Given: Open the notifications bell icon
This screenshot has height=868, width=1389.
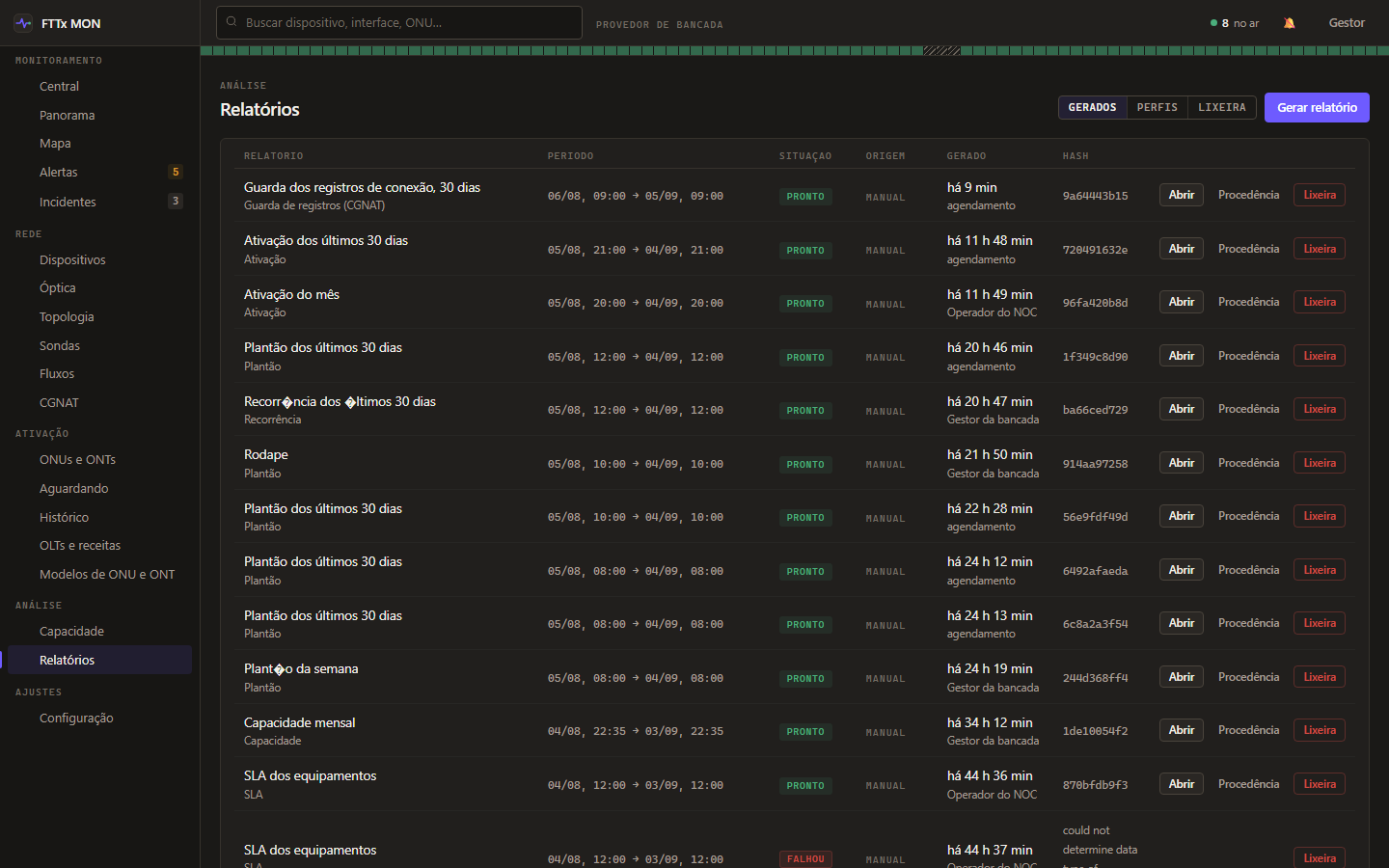Looking at the screenshot, I should [x=1290, y=23].
